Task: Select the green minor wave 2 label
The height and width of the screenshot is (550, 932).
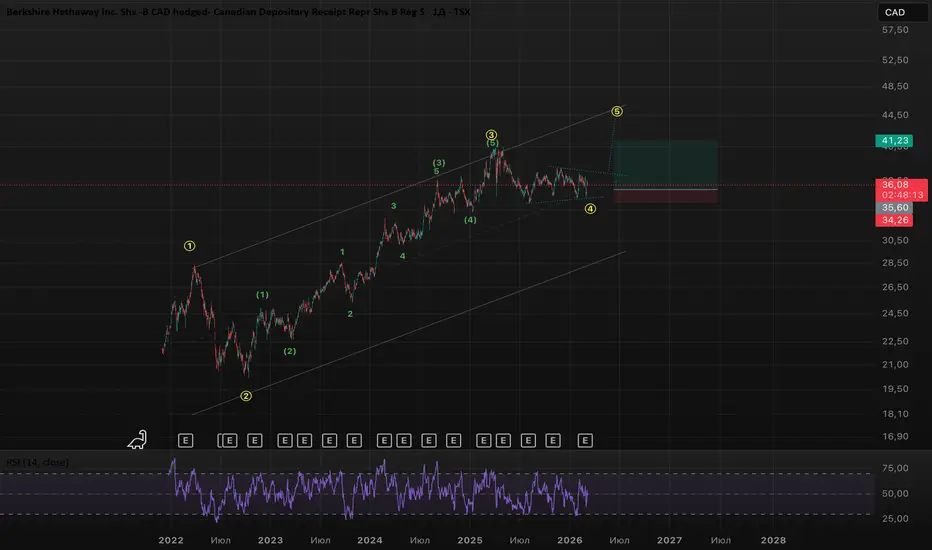Action: 350,313
